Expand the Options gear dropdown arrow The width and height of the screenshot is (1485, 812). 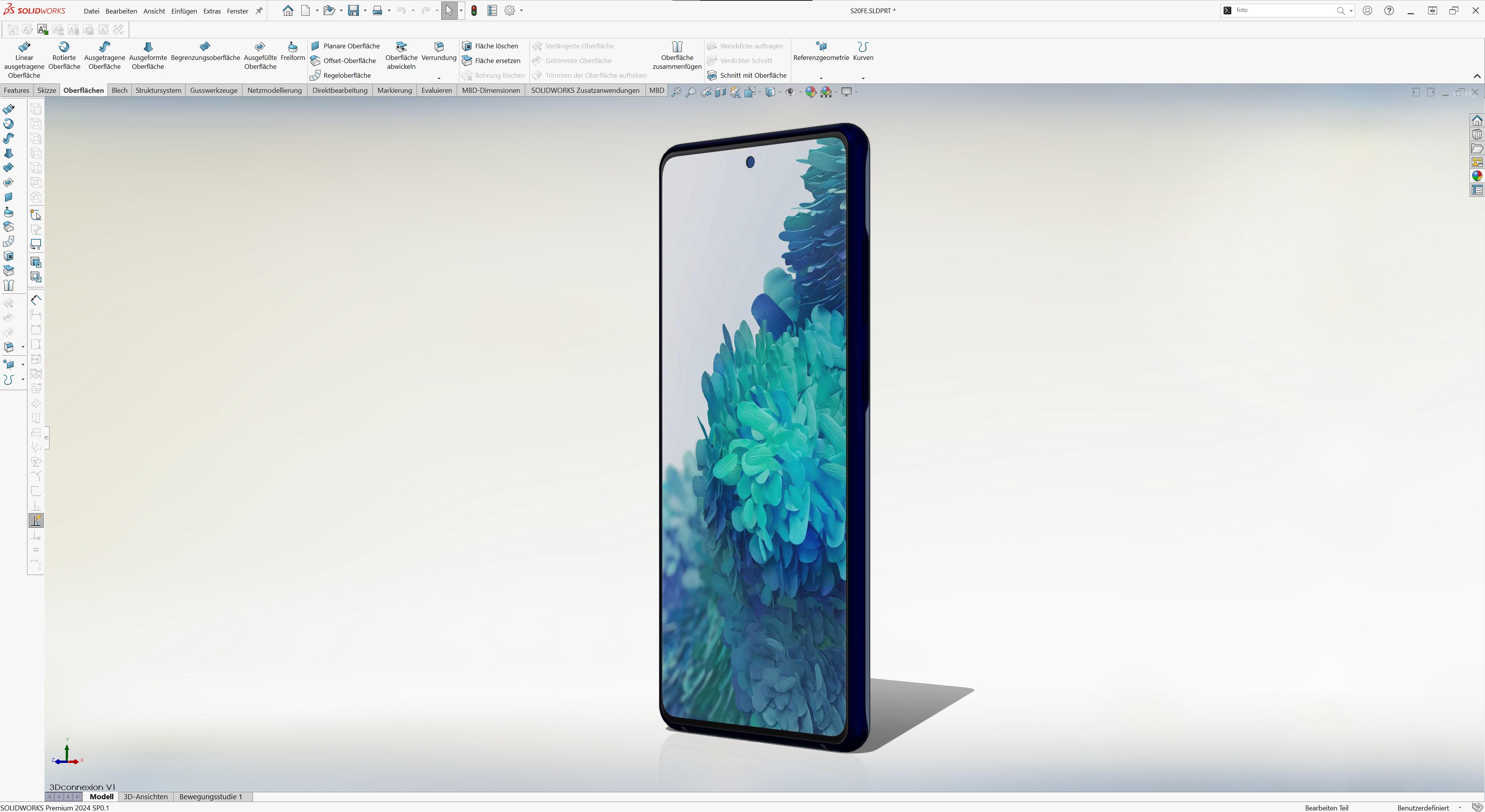click(x=522, y=10)
